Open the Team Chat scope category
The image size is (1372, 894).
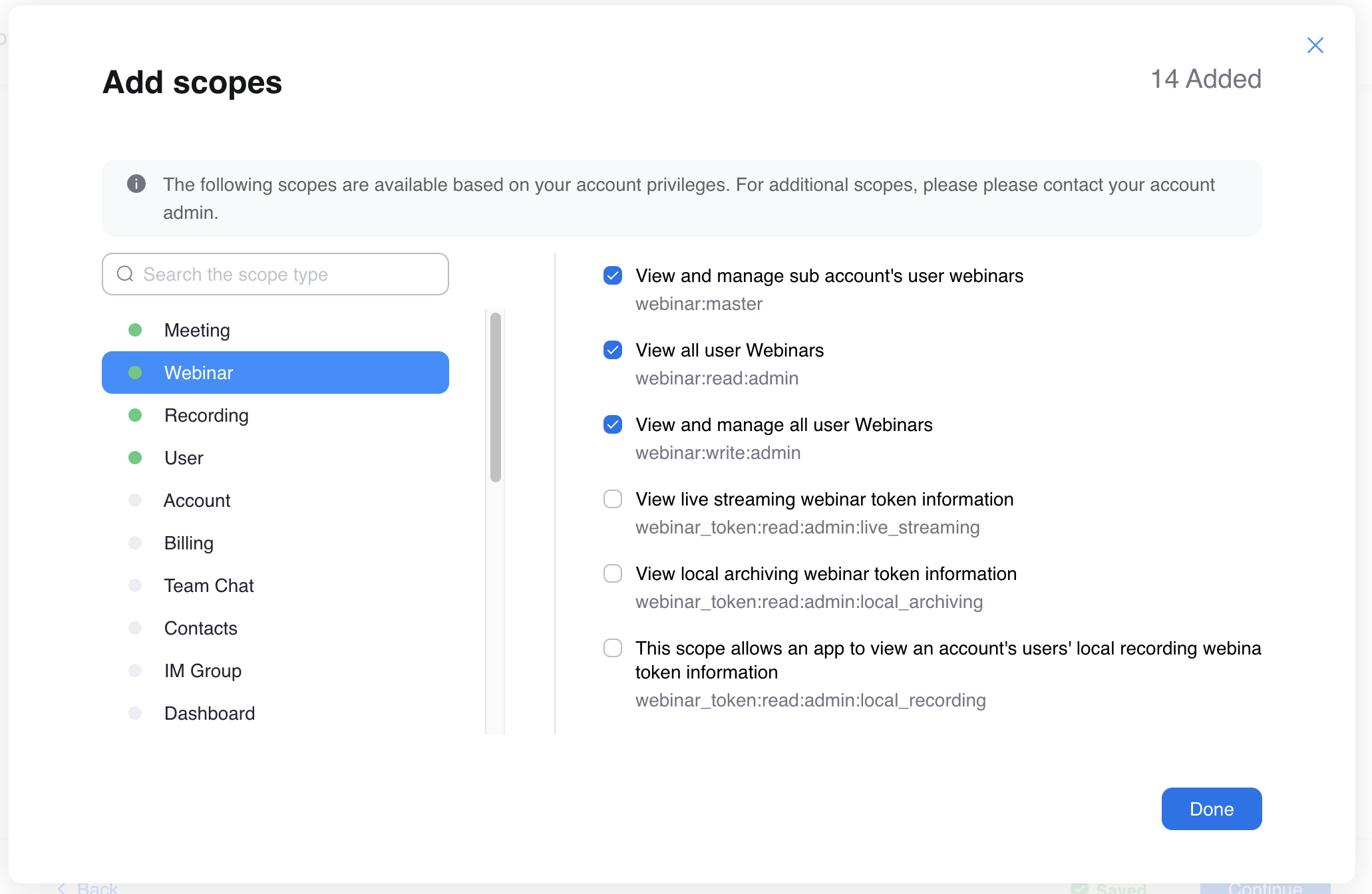click(275, 585)
